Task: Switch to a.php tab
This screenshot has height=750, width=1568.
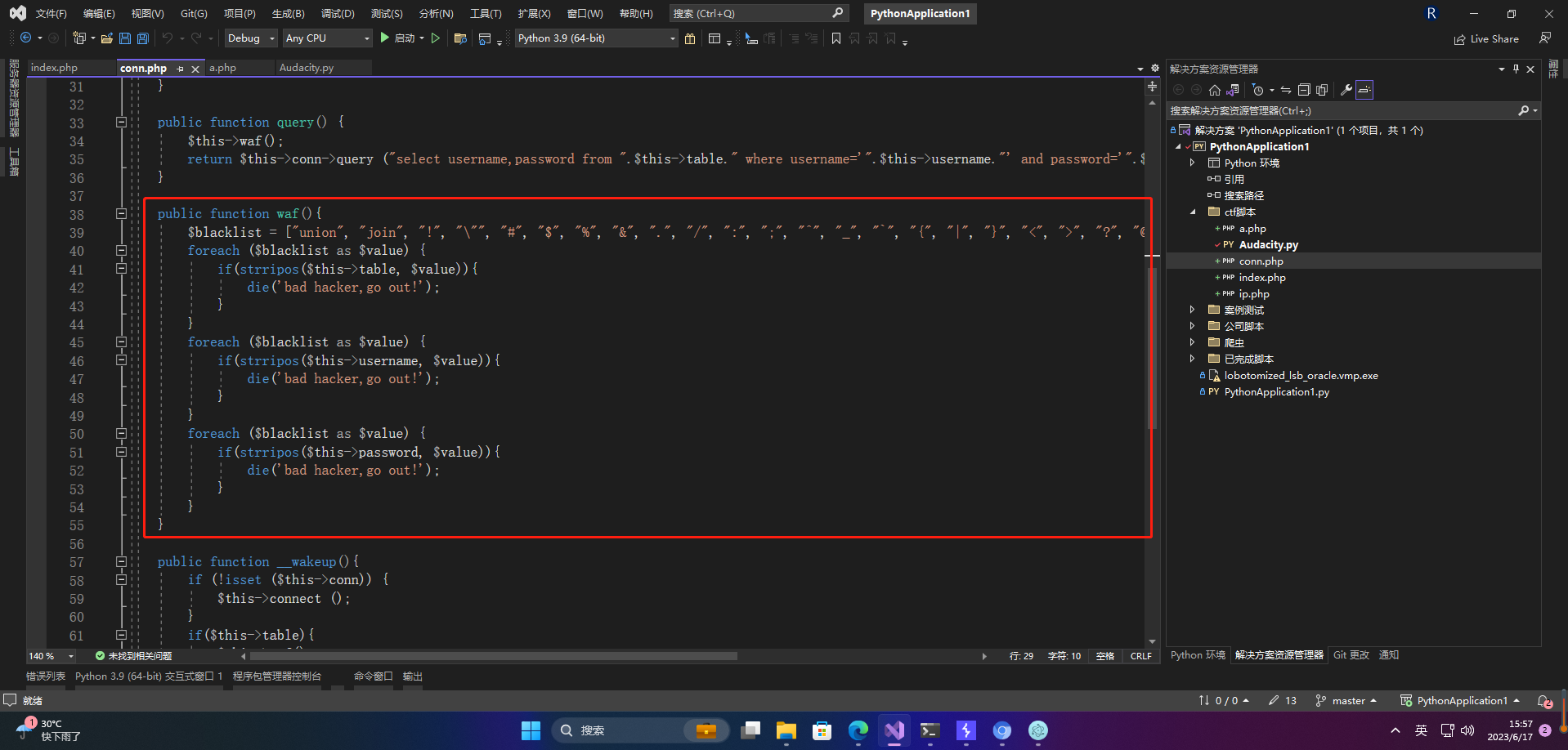Action: click(222, 68)
